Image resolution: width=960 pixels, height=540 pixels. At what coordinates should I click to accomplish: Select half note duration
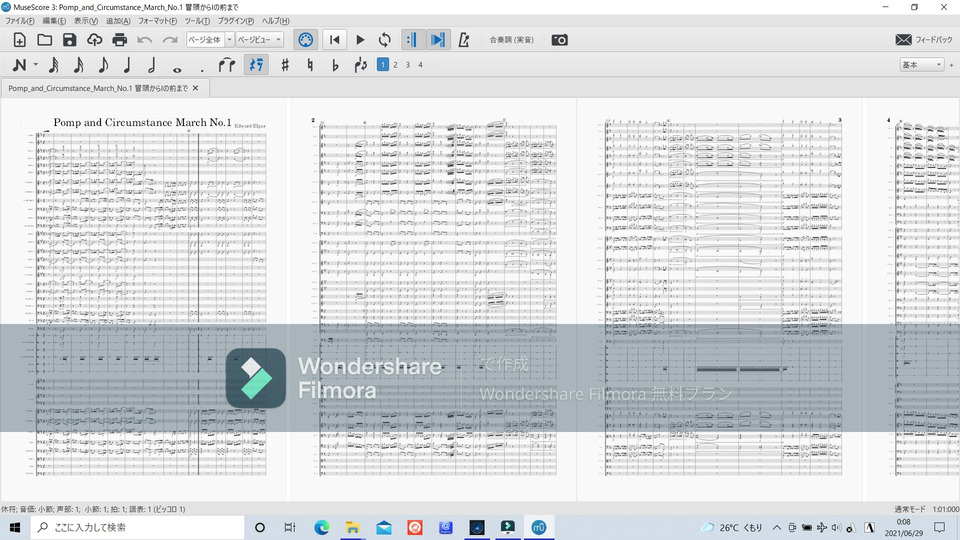click(152, 65)
